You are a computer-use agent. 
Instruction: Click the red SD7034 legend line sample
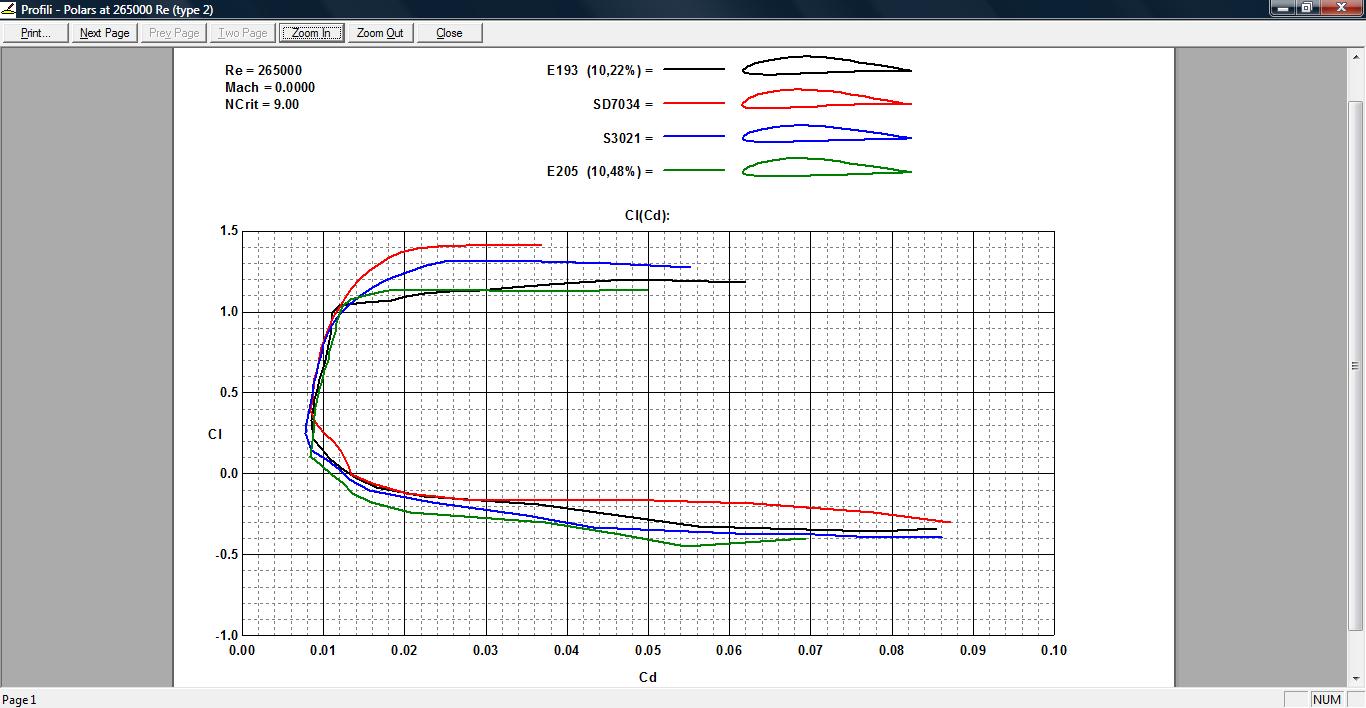(x=693, y=104)
